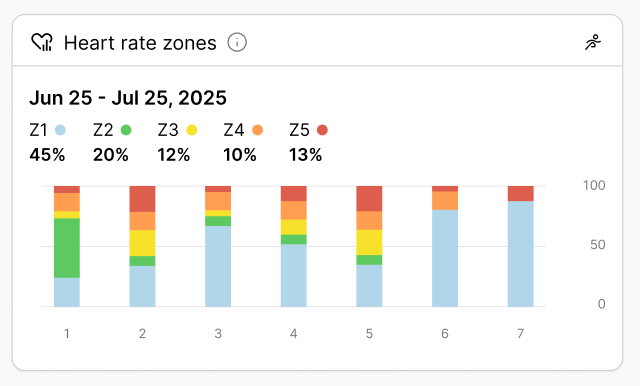This screenshot has width=640, height=386.
Task: Click the 13% Z5 percentage value
Action: [306, 155]
